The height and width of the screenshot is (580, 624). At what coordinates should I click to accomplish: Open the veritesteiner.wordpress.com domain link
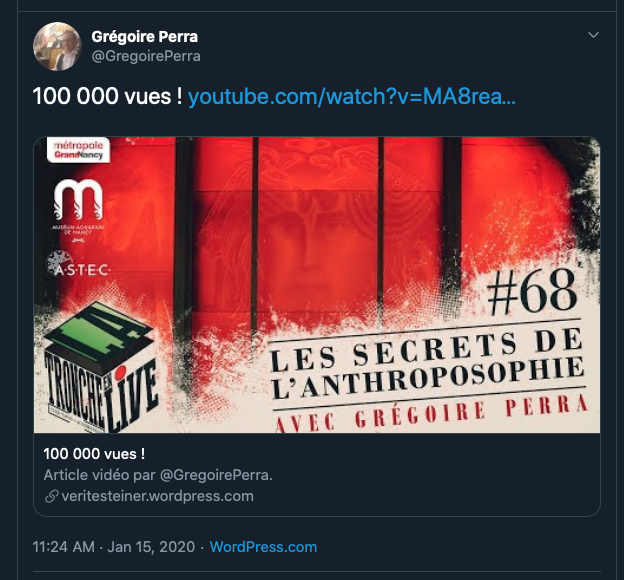158,496
